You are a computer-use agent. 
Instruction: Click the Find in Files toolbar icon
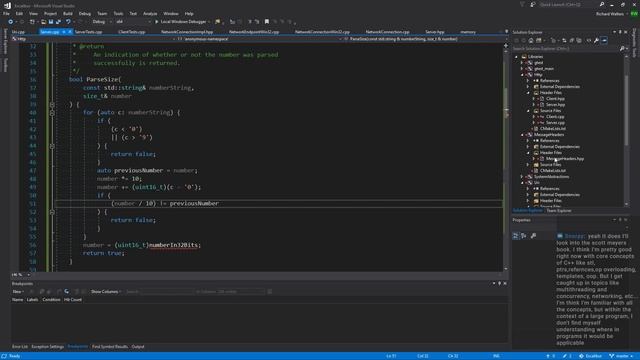[218, 22]
